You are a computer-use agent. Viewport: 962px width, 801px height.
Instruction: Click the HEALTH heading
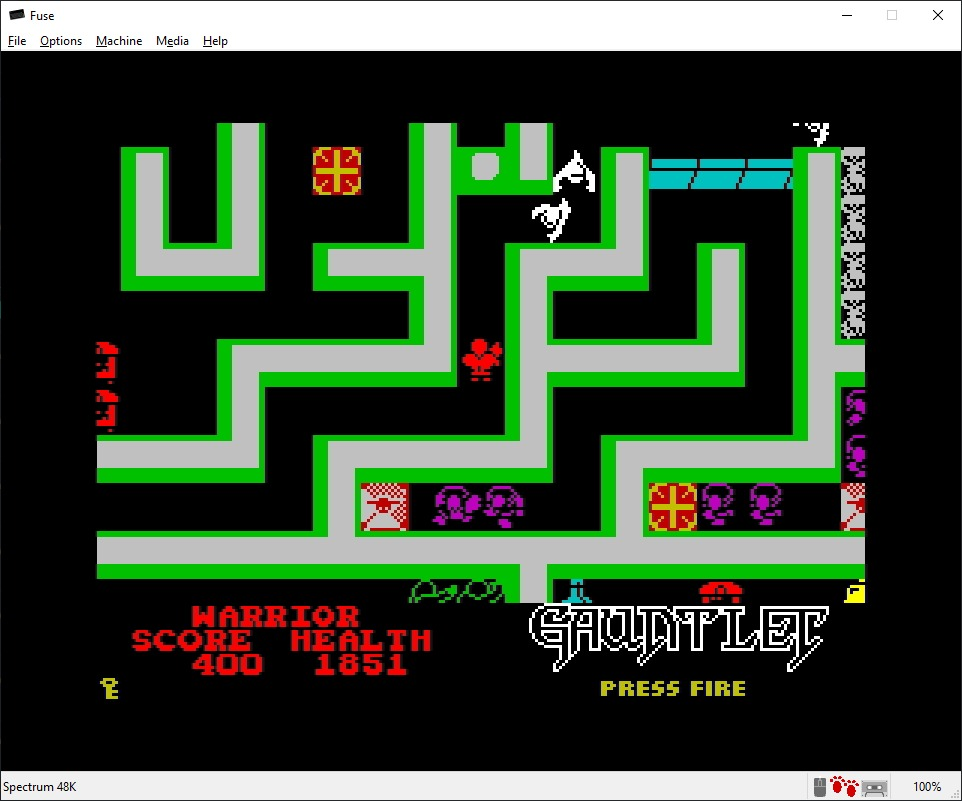coord(361,640)
